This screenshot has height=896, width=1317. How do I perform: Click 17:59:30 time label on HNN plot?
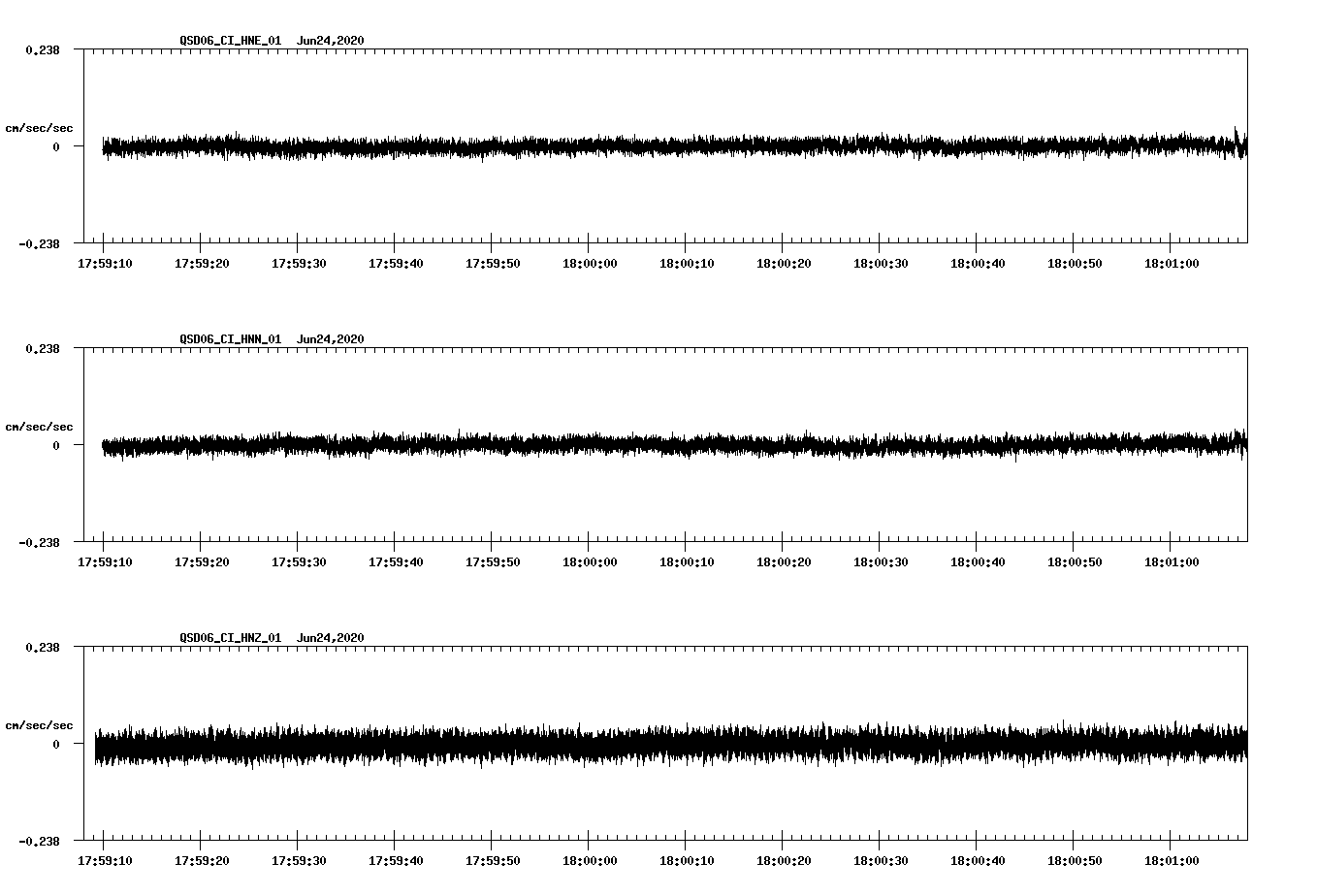point(298,562)
